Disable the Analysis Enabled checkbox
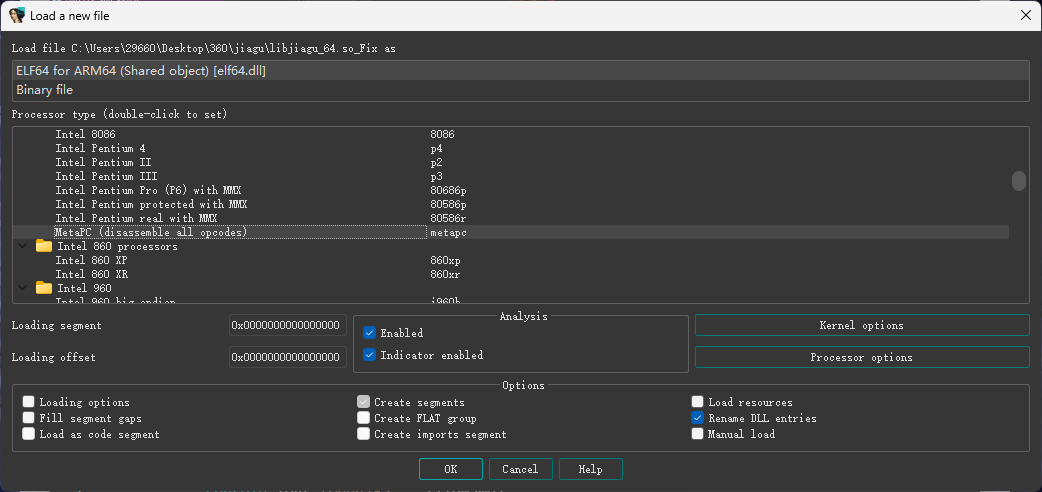The width and height of the screenshot is (1042, 492). (370, 333)
